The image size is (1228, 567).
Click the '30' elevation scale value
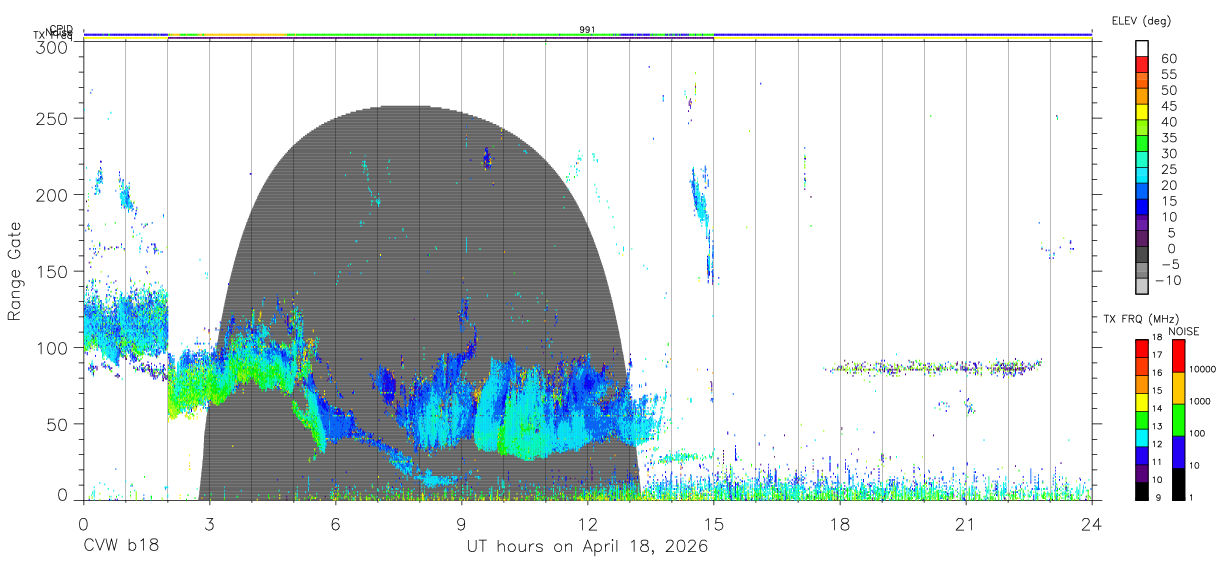tap(1168, 153)
